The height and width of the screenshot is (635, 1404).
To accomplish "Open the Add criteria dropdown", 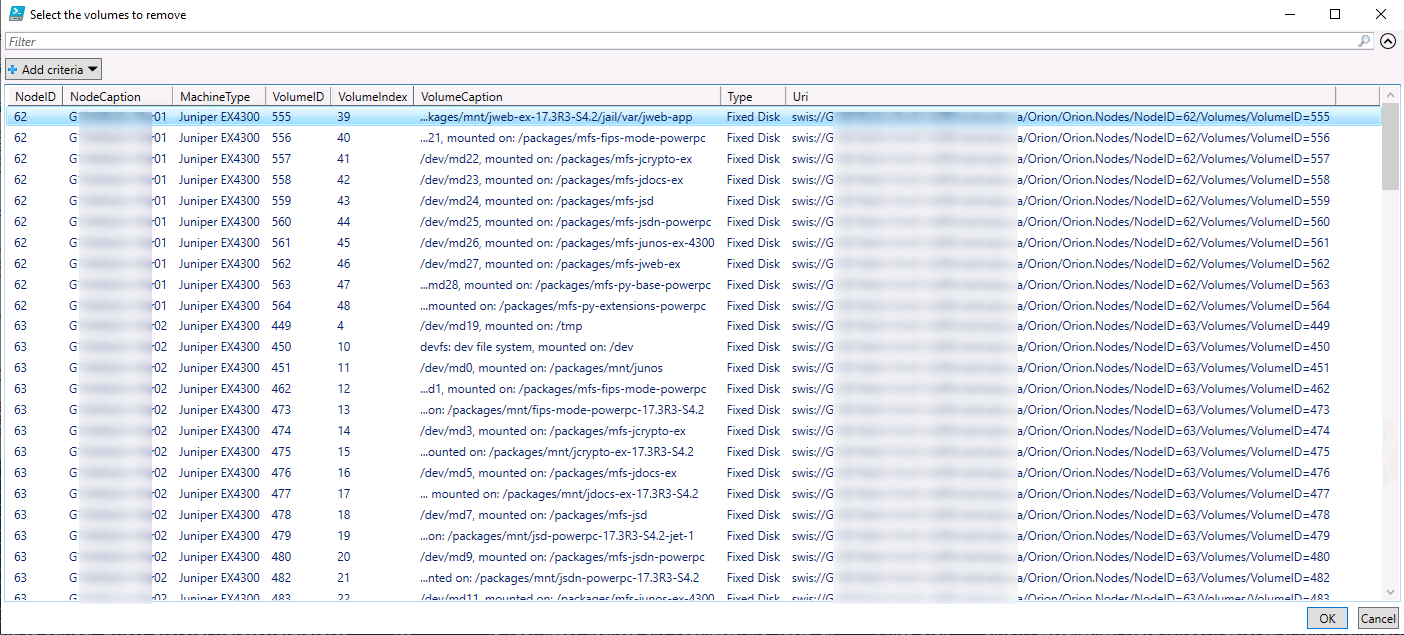I will tap(54, 69).
